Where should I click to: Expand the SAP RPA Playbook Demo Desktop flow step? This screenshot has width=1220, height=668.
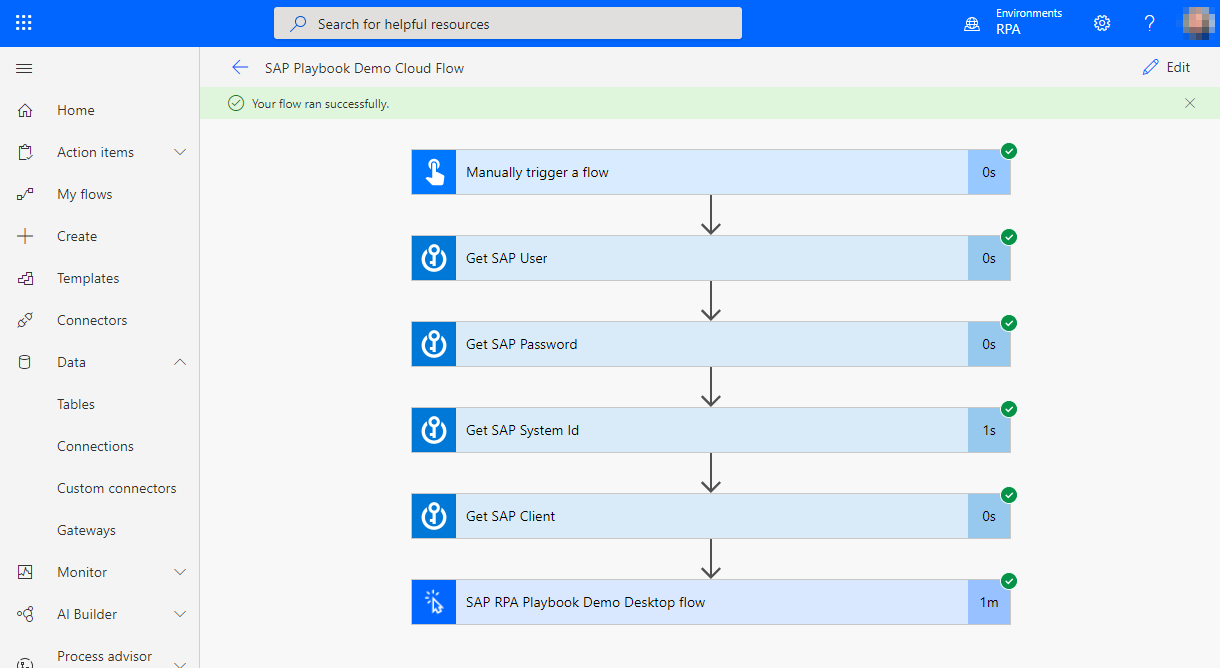click(x=711, y=602)
